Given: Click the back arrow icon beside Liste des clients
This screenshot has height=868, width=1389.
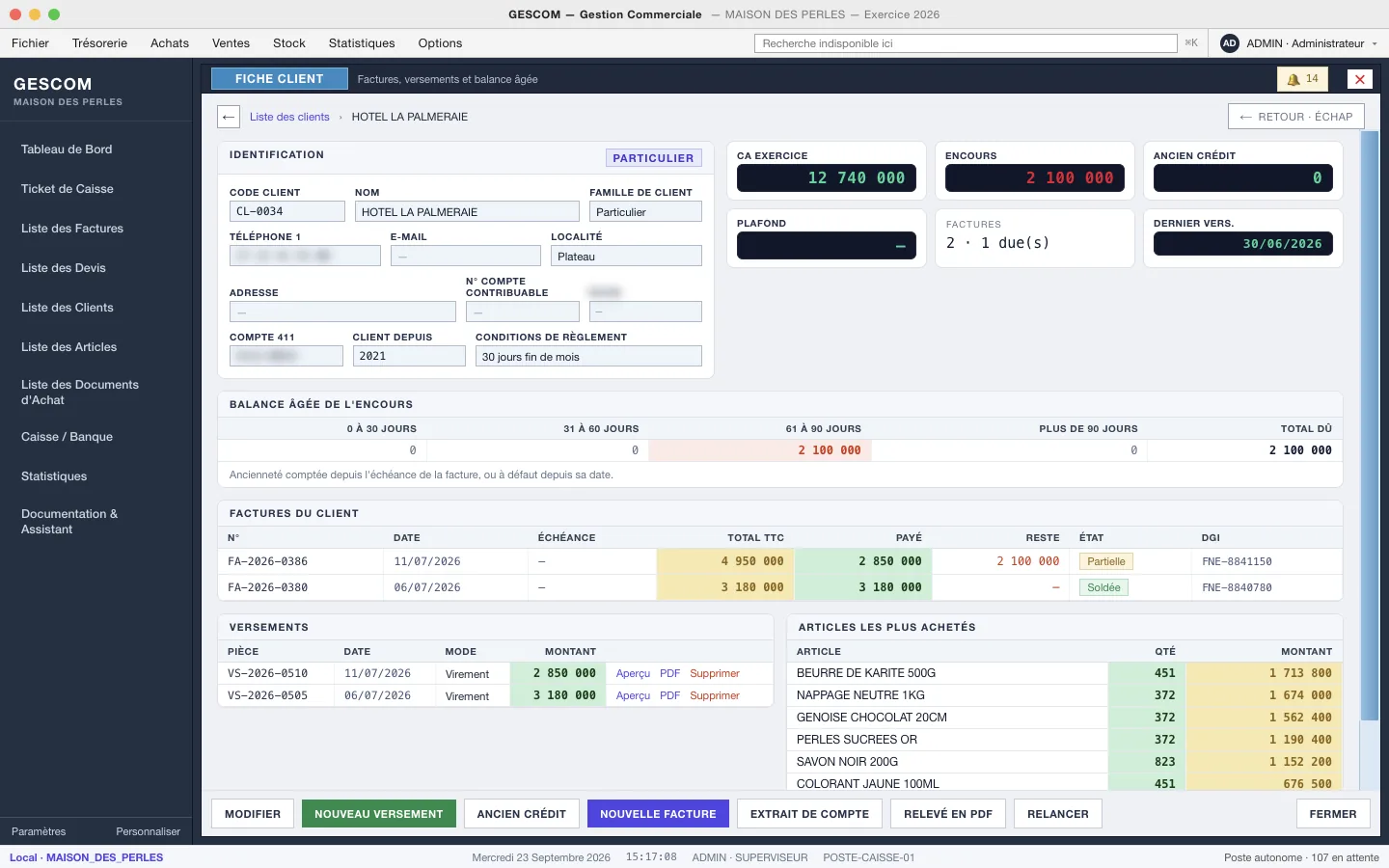Looking at the screenshot, I should coord(229,117).
